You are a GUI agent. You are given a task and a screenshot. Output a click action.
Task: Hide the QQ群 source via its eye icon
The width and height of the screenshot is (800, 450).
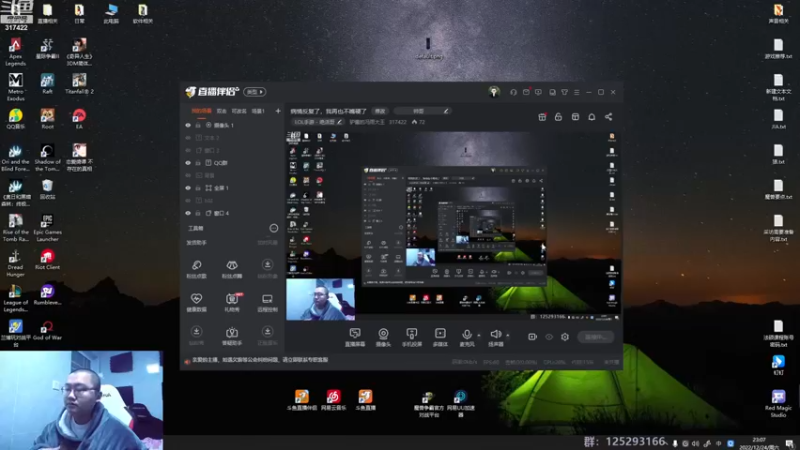(x=188, y=163)
